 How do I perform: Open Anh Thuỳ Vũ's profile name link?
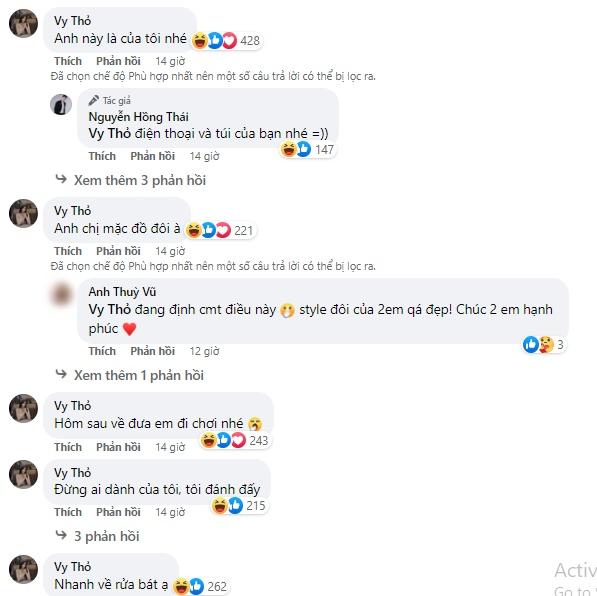tap(122, 292)
